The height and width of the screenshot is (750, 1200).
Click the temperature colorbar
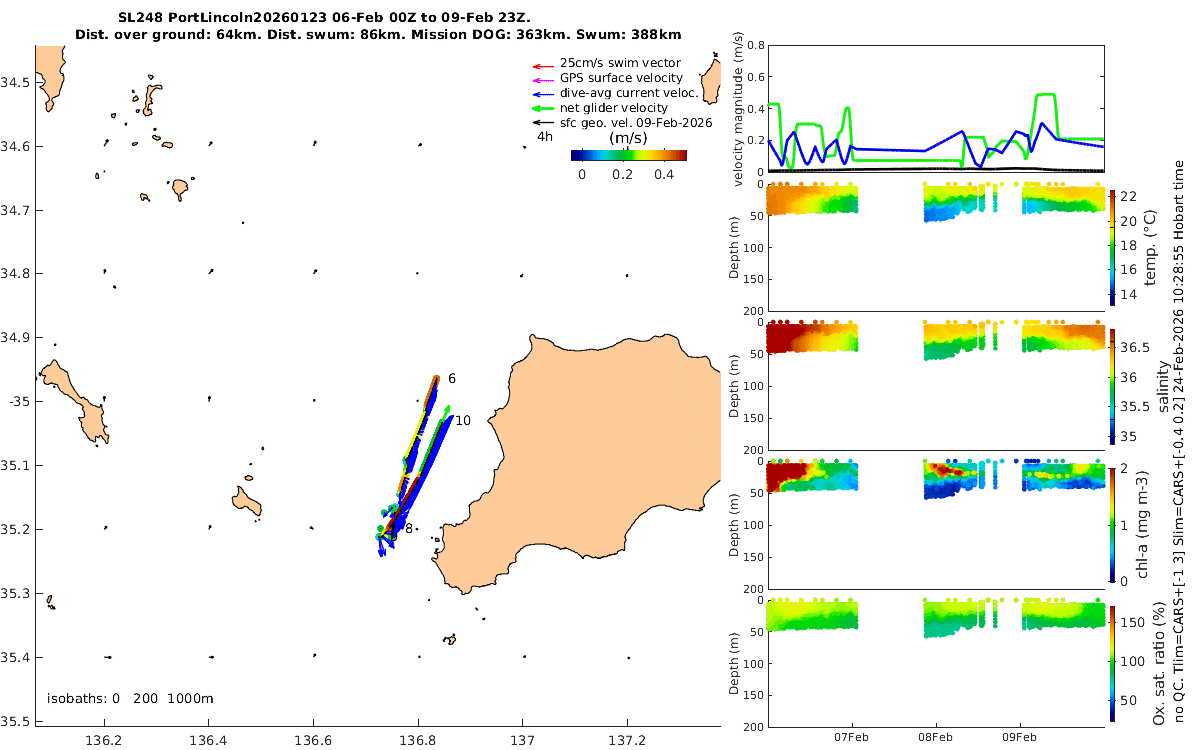pos(1112,247)
